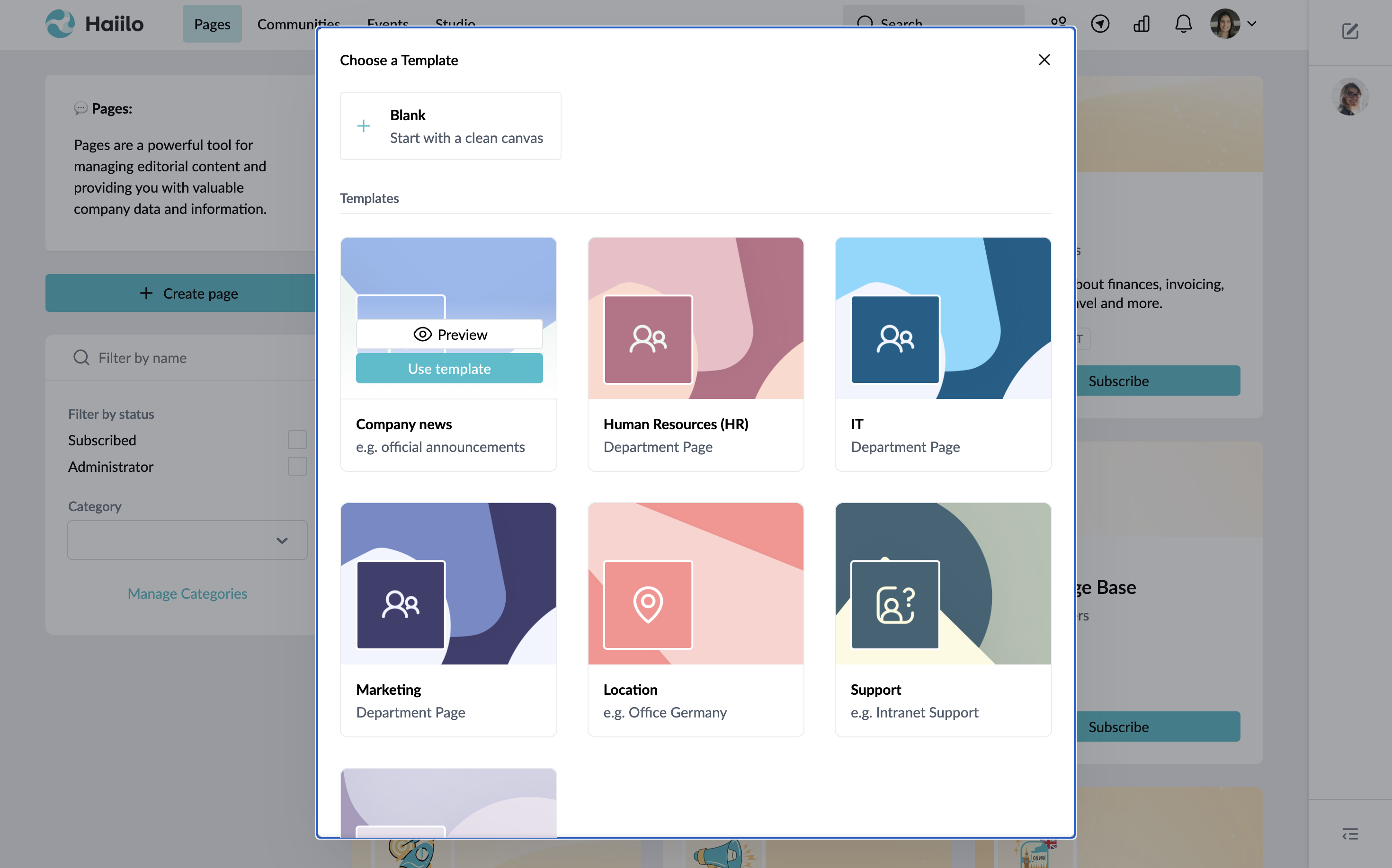
Task: Select the partially visible lavender template card
Action: [448, 803]
